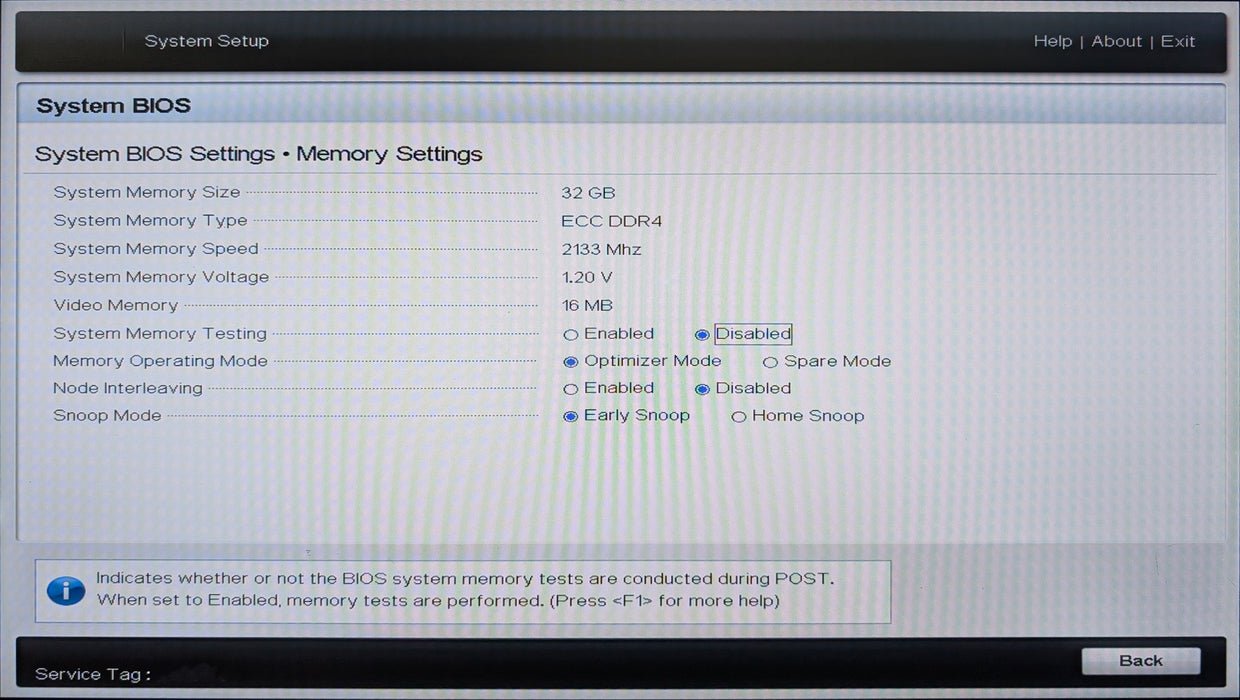Click the Node Interleaving label
Image resolution: width=1240 pixels, height=700 pixels.
click(x=128, y=388)
